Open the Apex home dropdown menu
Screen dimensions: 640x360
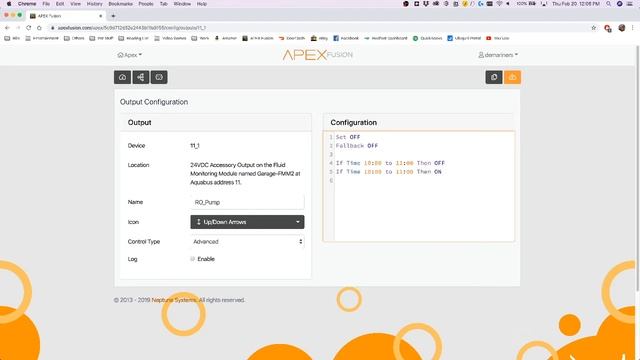130,55
